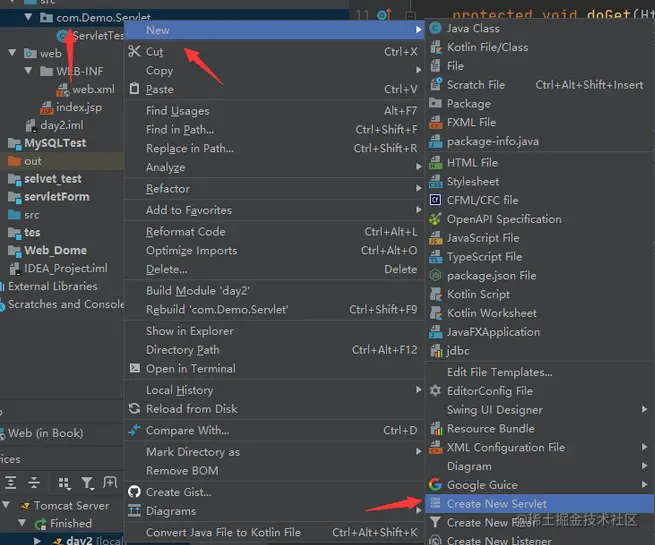655x545 pixels.
Task: Select Show in Explorer entry
Action: click(274, 331)
